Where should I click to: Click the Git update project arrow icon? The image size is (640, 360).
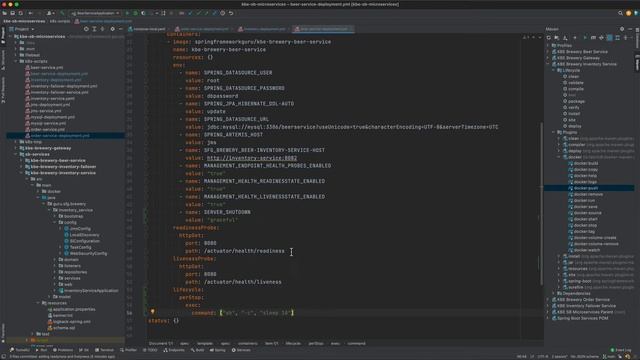pos(190,13)
